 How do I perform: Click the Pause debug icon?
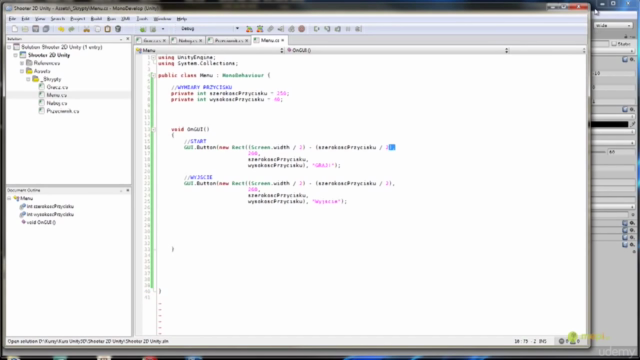(x=348, y=29)
